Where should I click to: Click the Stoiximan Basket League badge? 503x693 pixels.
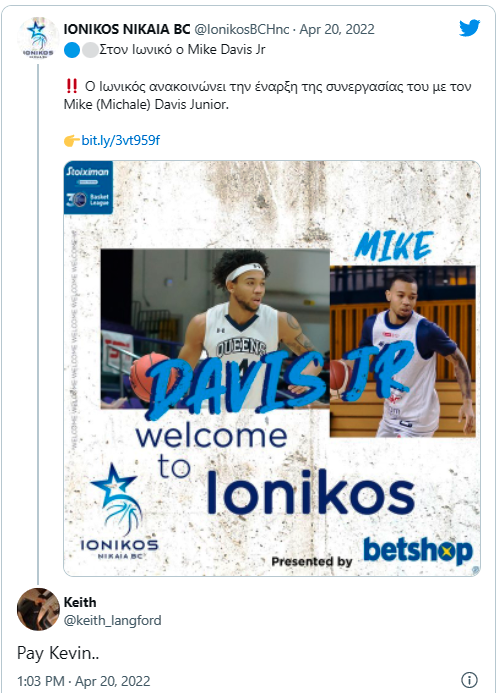tap(88, 187)
